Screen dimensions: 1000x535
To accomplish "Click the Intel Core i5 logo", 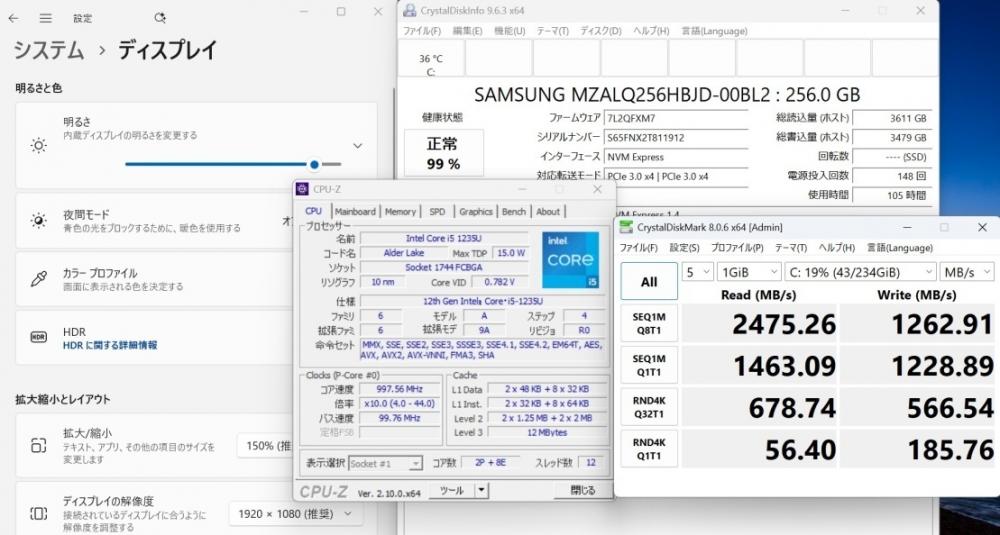I will click(x=571, y=260).
